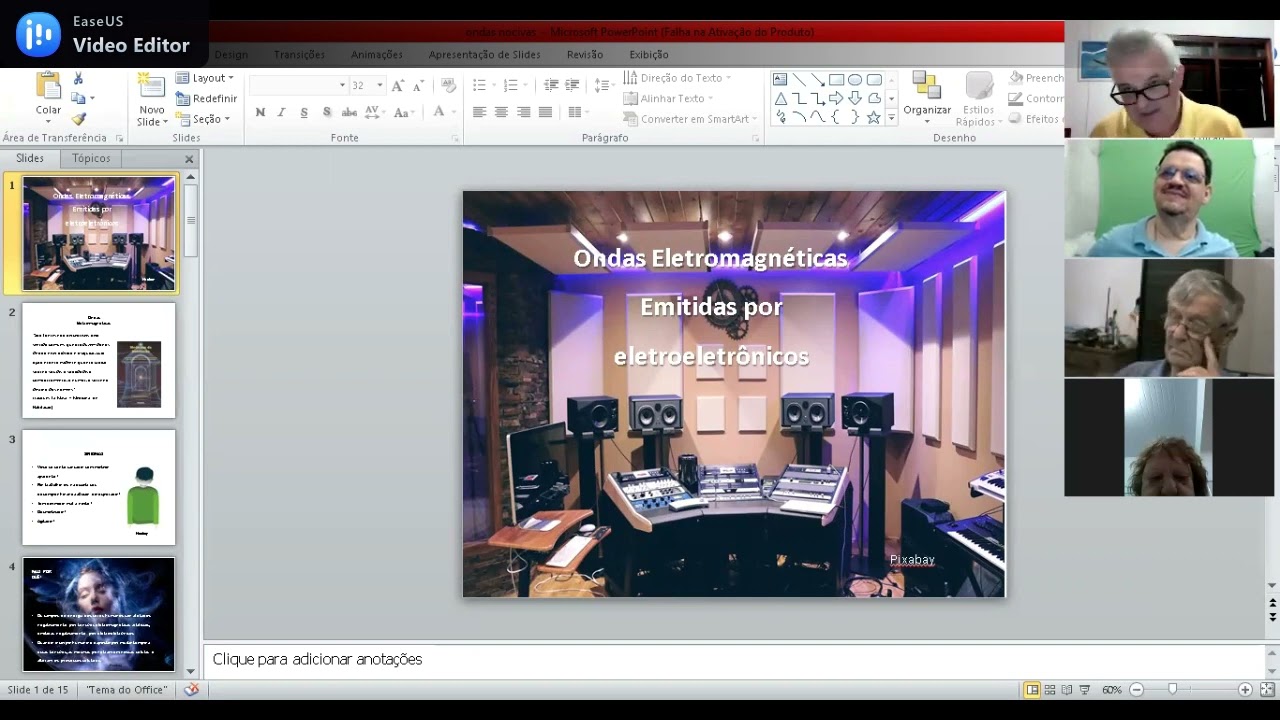1280x720 pixels.
Task: Open the Apresentação de Slides tab
Action: 484,54
